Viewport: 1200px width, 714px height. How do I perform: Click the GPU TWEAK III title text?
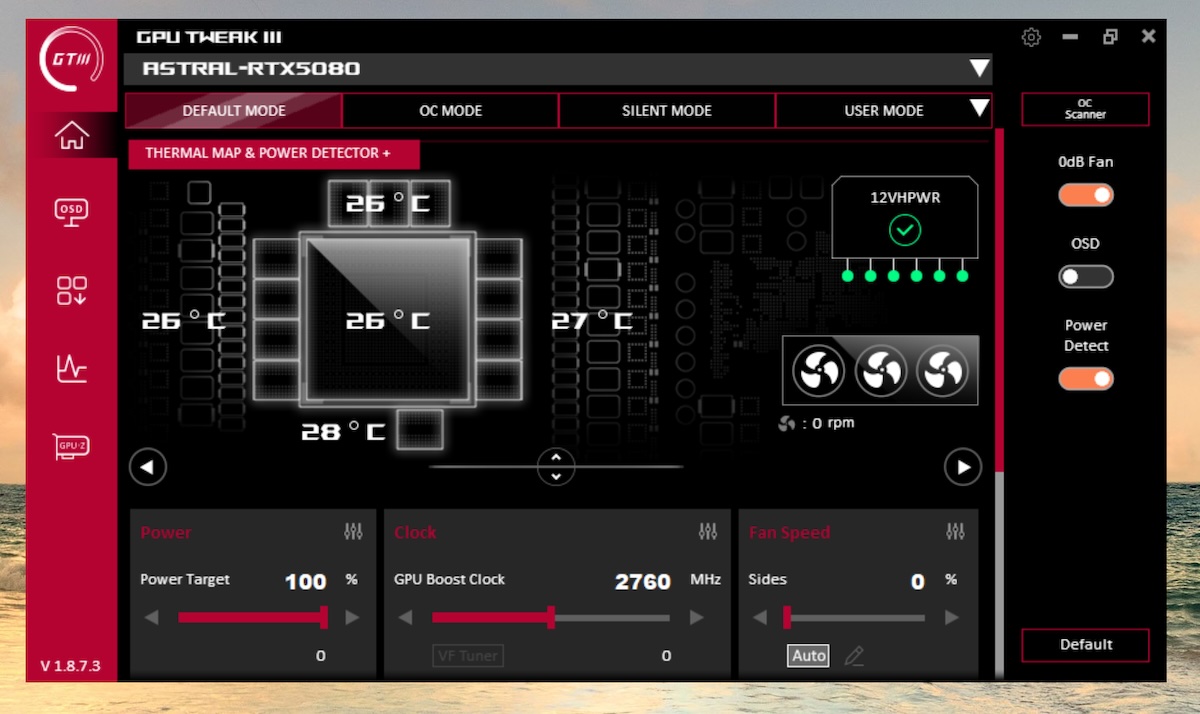(209, 38)
